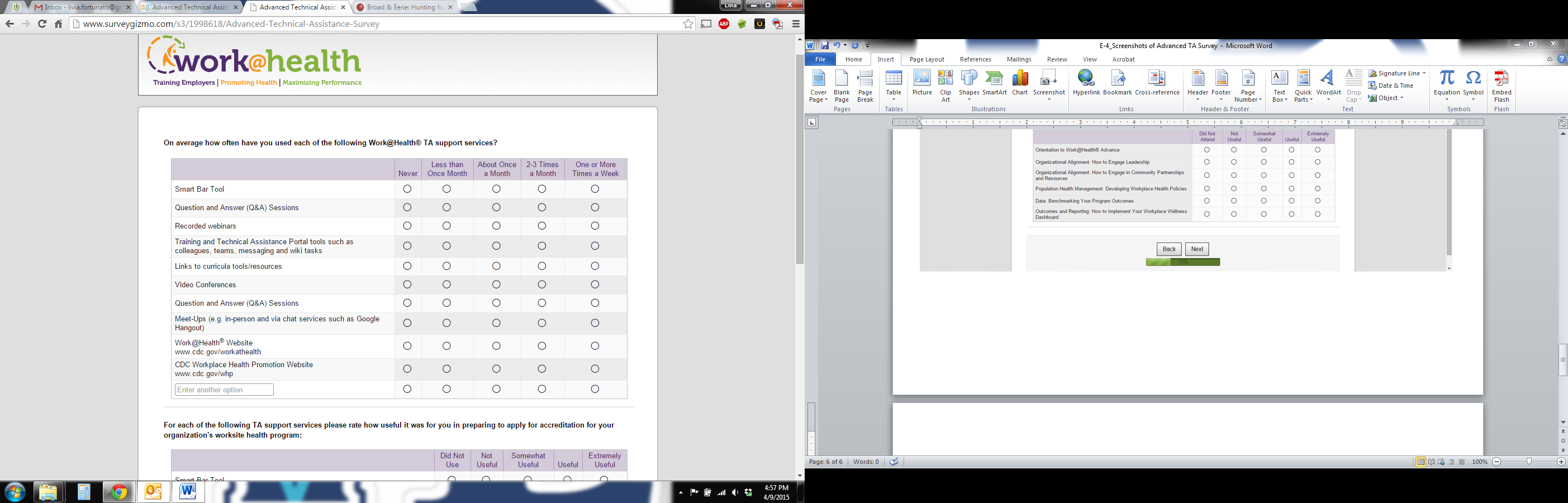Choose Never for CDC Workplace Health Promotion Website
1568x503 pixels.
(407, 369)
